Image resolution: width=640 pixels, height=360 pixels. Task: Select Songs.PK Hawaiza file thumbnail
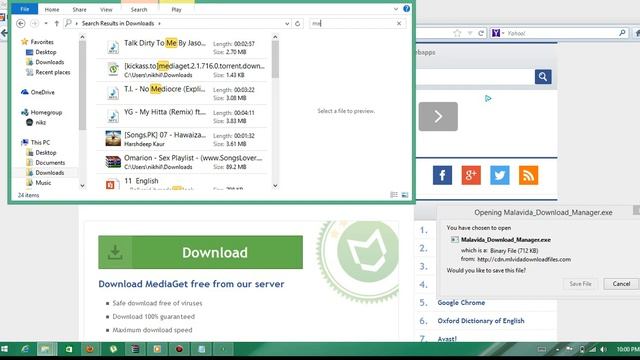click(113, 139)
